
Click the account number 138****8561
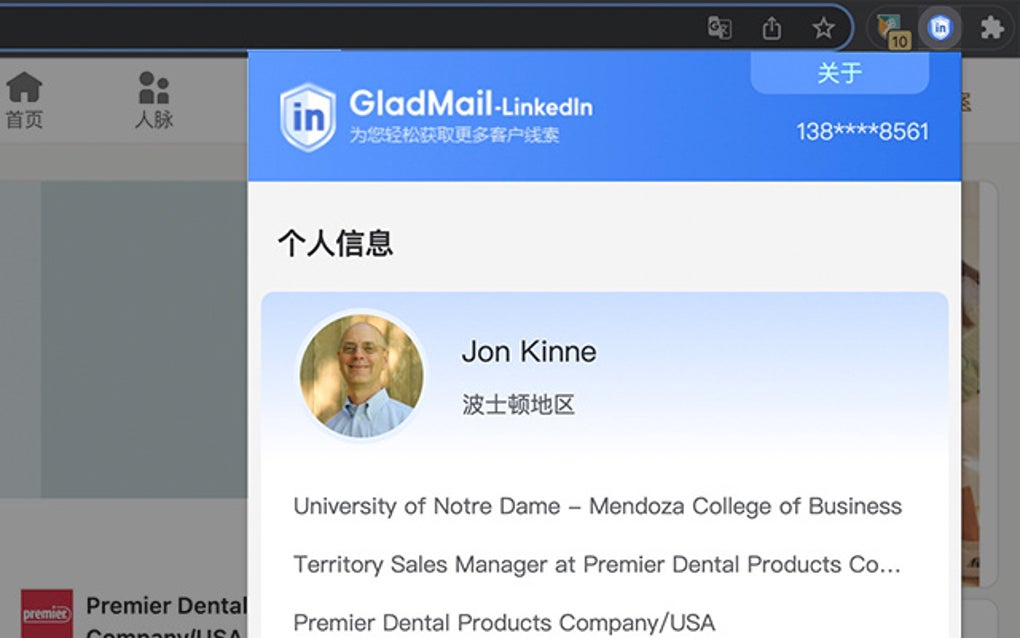[862, 132]
